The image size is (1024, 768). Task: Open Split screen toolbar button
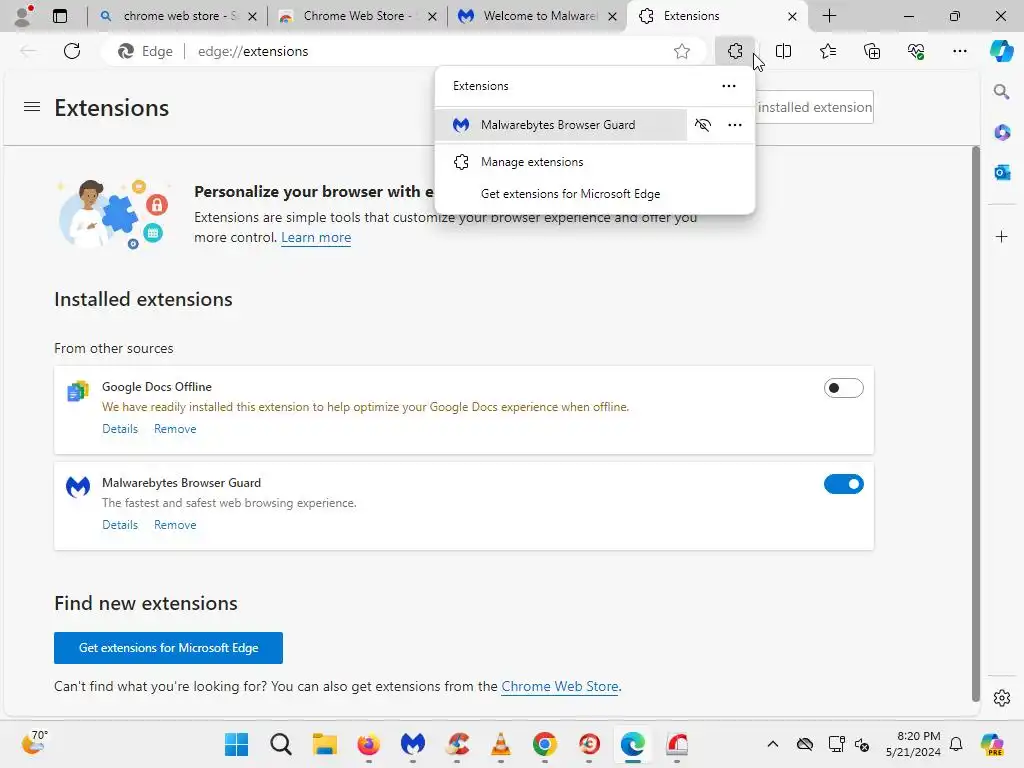[783, 51]
